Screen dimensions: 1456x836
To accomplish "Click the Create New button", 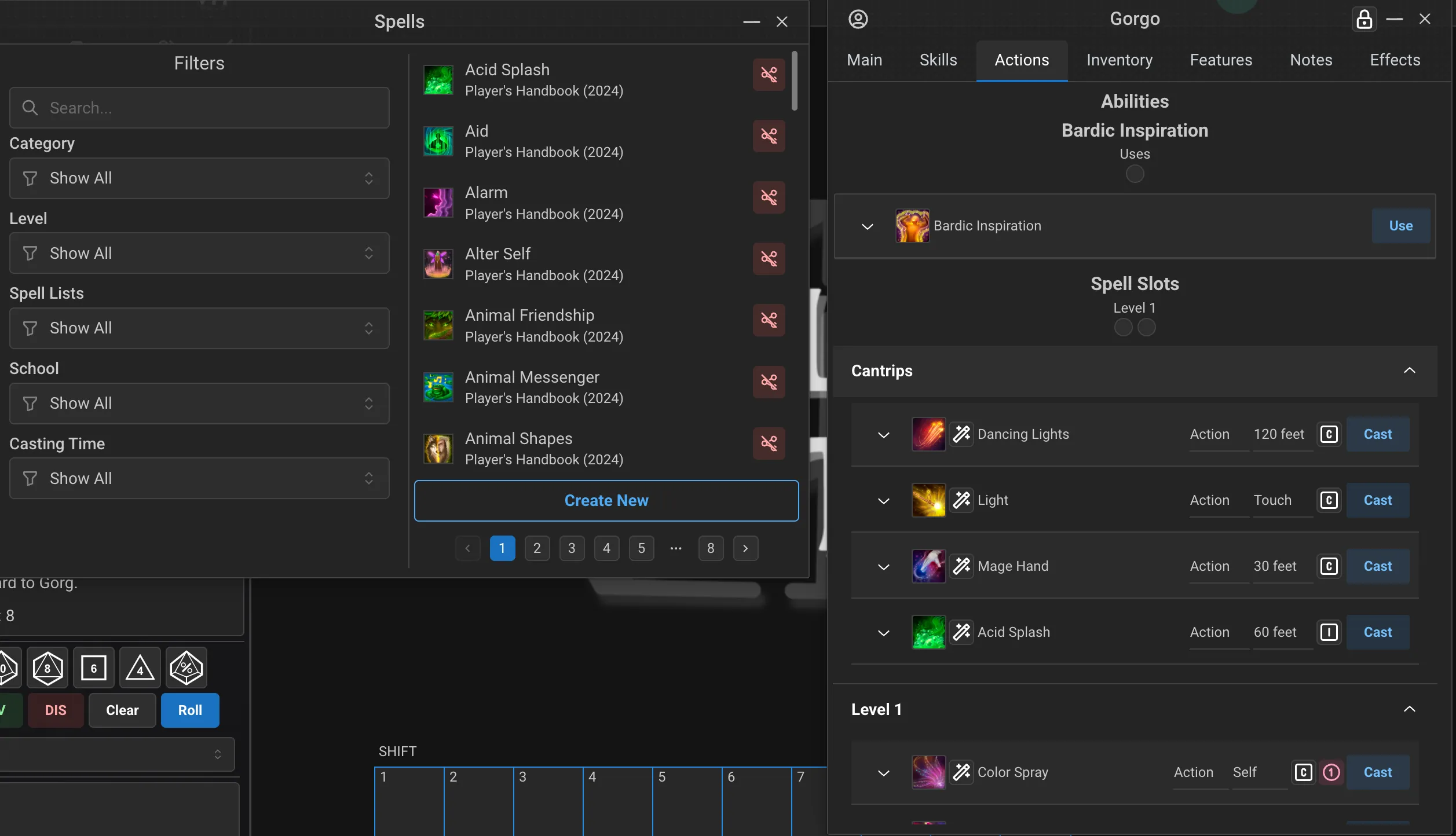I will pyautogui.click(x=606, y=501).
